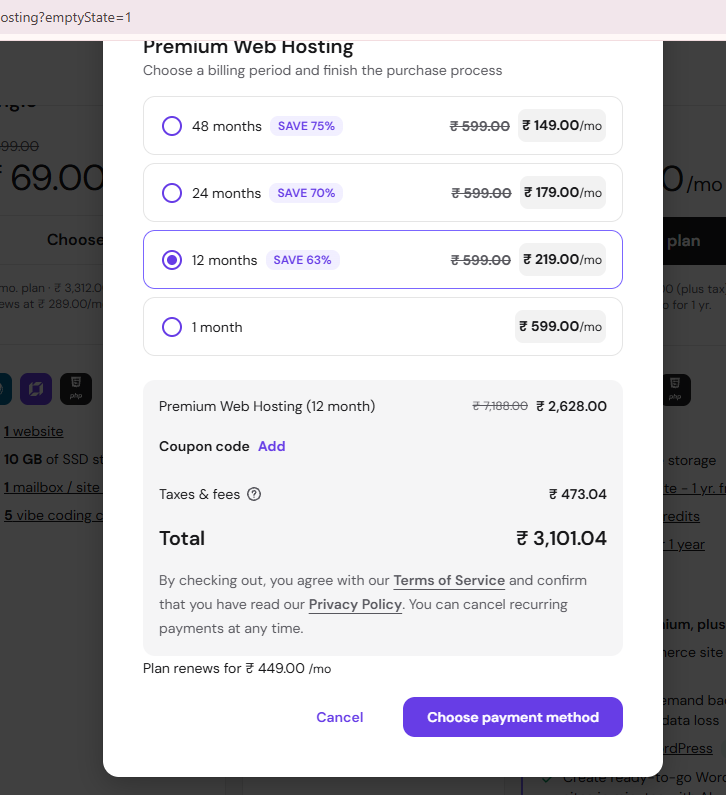Click the ₹149.00/mo price tag

pos(562,125)
